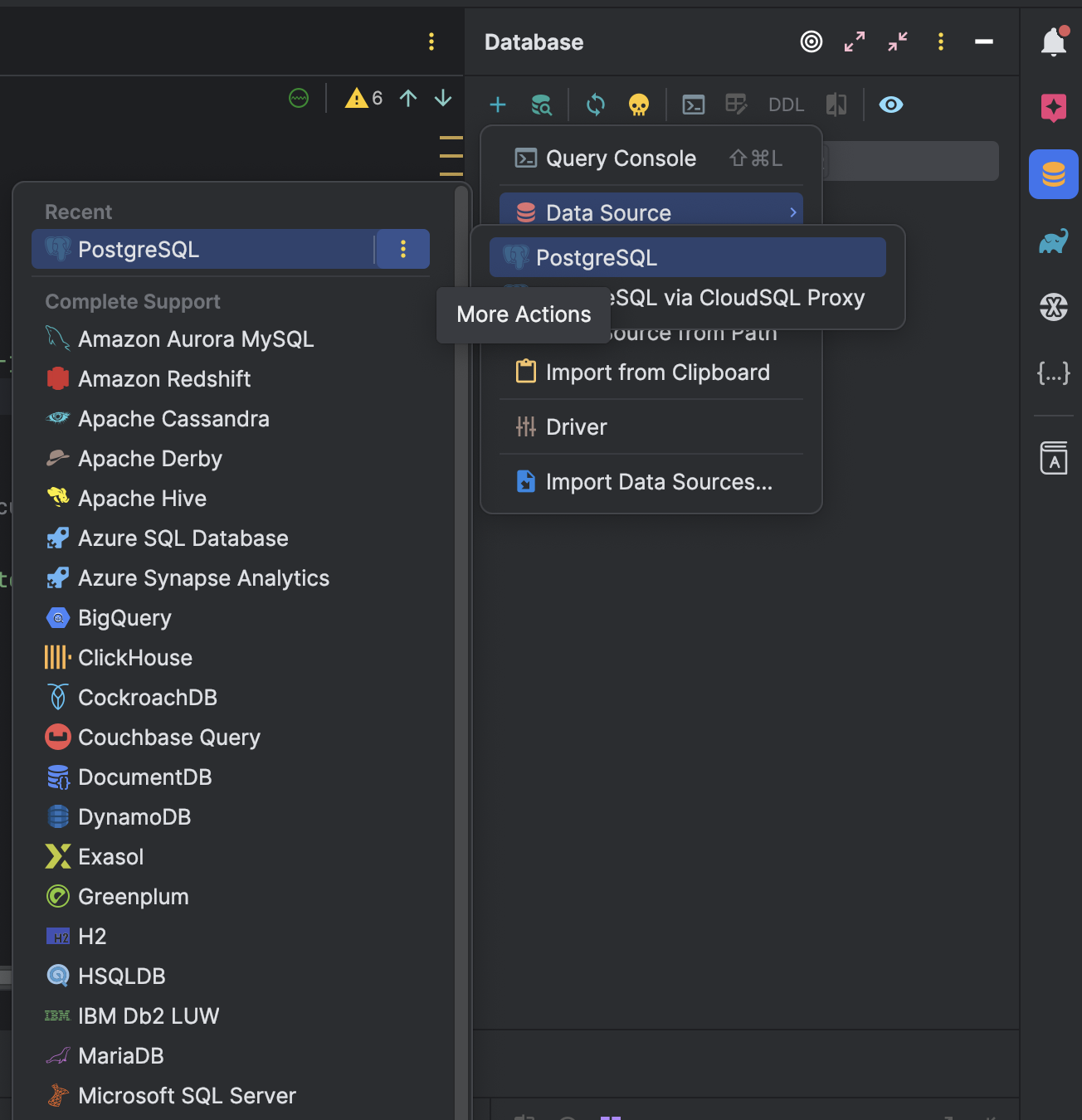Open editor tab options kebab menu
This screenshot has width=1082, height=1120.
tap(431, 41)
